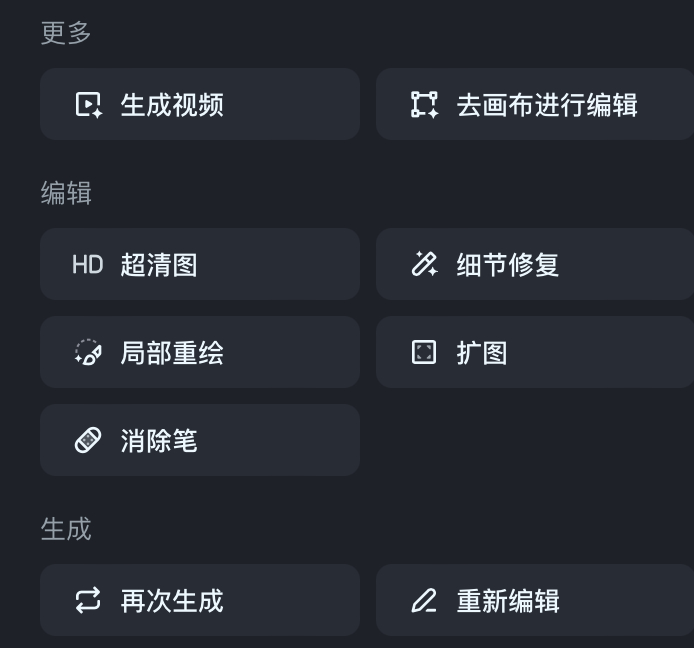Click the HD icon for upscaling
The width and height of the screenshot is (694, 648).
[88, 265]
